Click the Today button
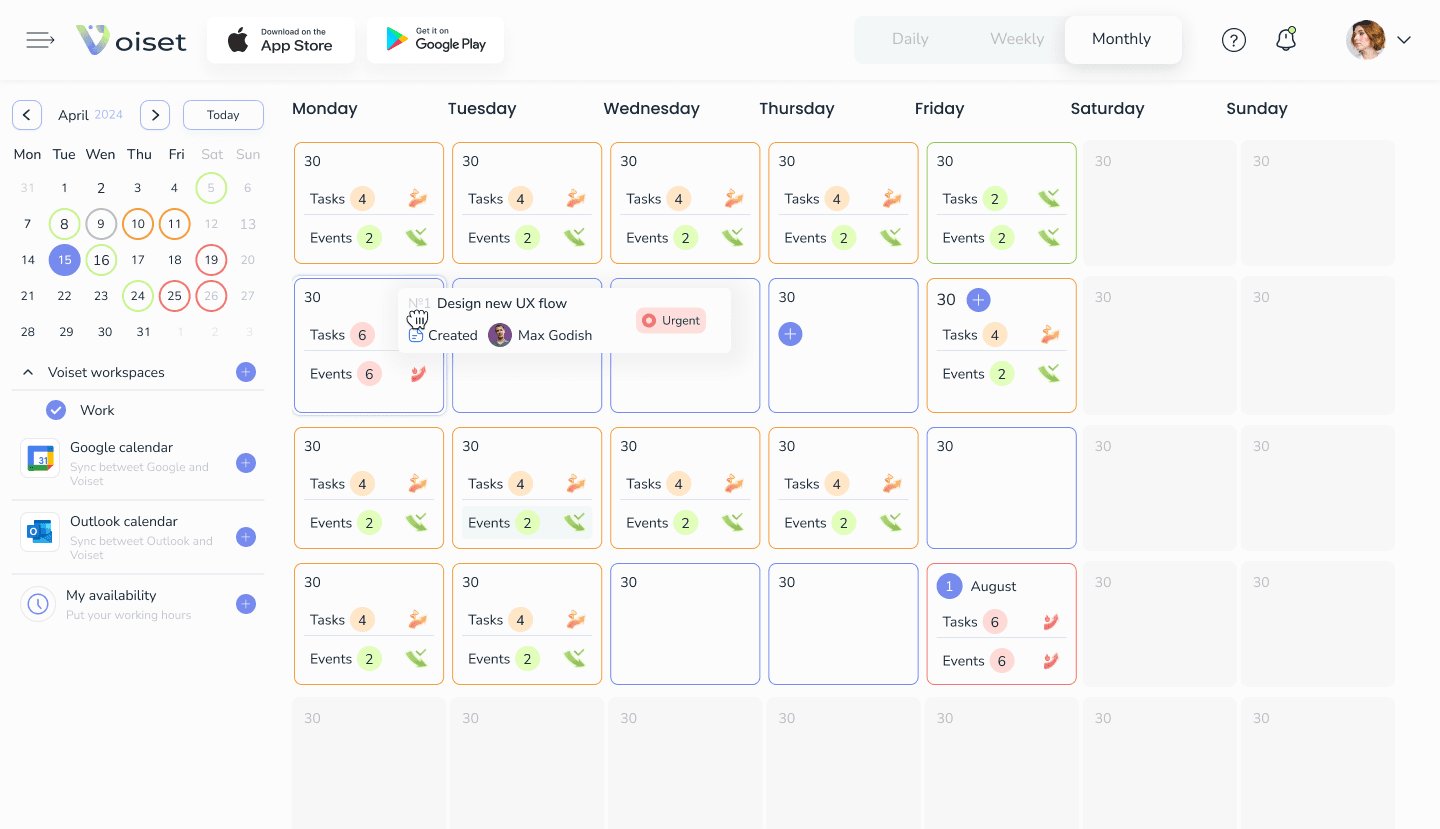Viewport: 1440px width, 829px height. pos(222,114)
